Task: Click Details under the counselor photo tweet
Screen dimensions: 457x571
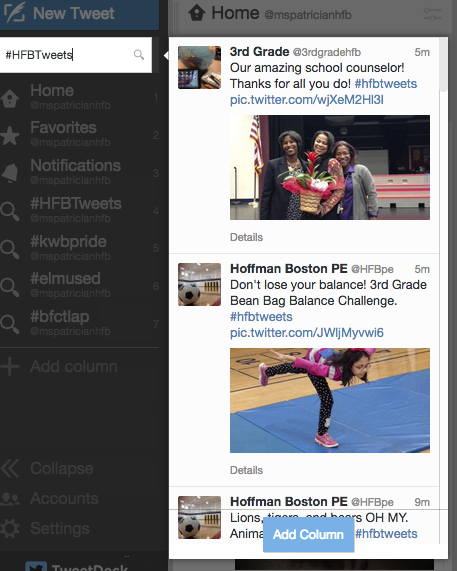Action: 247,237
